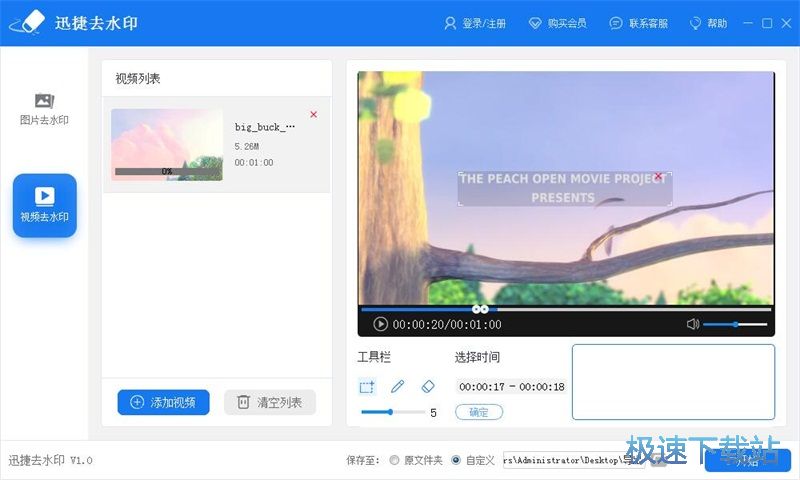The height and width of the screenshot is (480, 800).
Task: Click the 00:00:17 - 00:00:18 time range field
Action: click(511, 387)
